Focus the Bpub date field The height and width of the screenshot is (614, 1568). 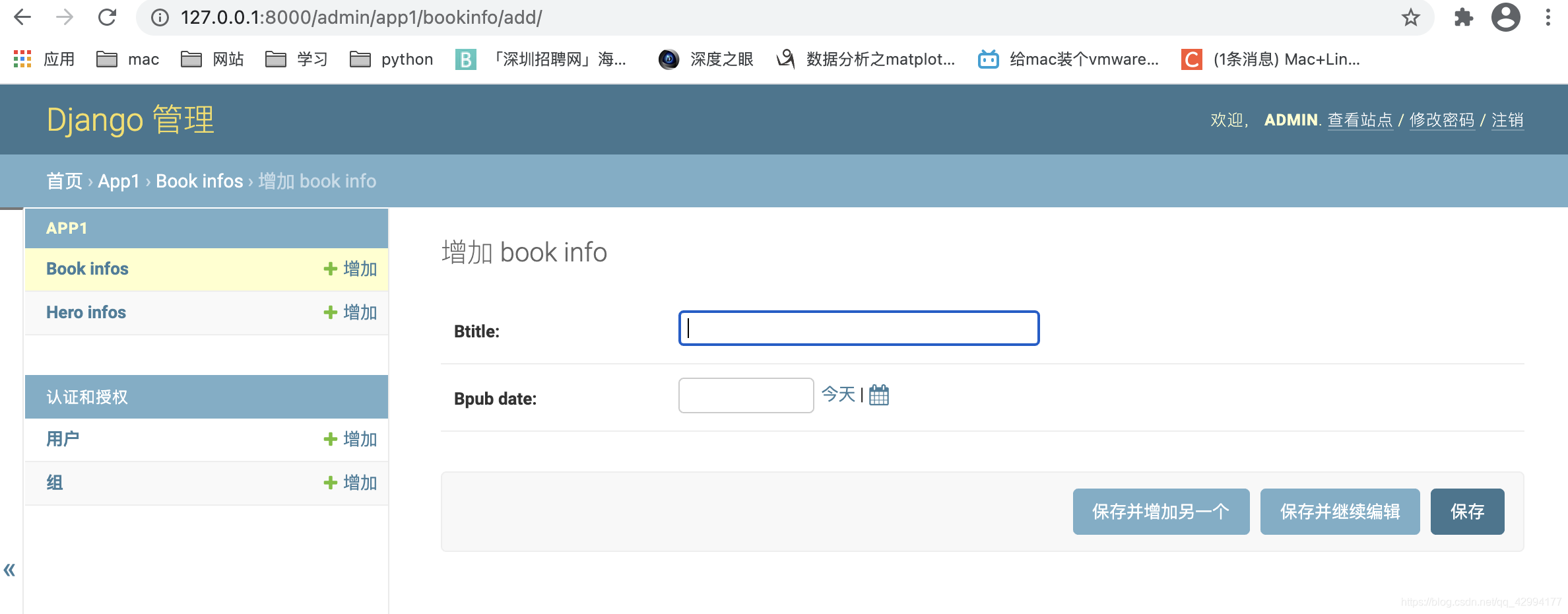(x=746, y=395)
